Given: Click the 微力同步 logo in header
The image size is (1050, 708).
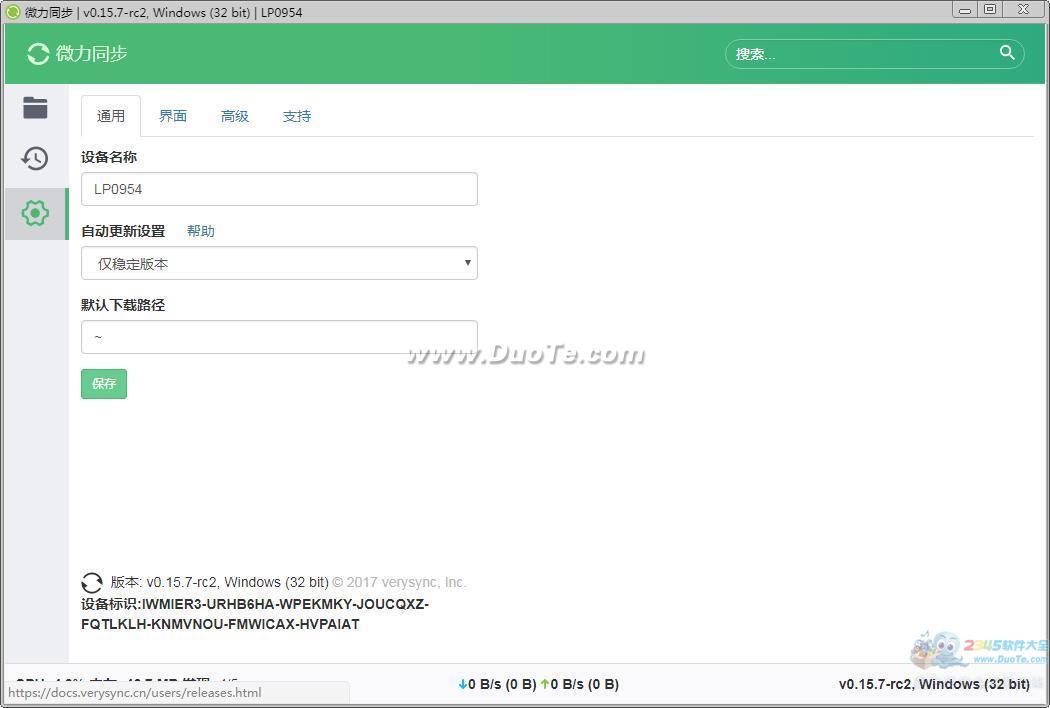Looking at the screenshot, I should pos(78,54).
